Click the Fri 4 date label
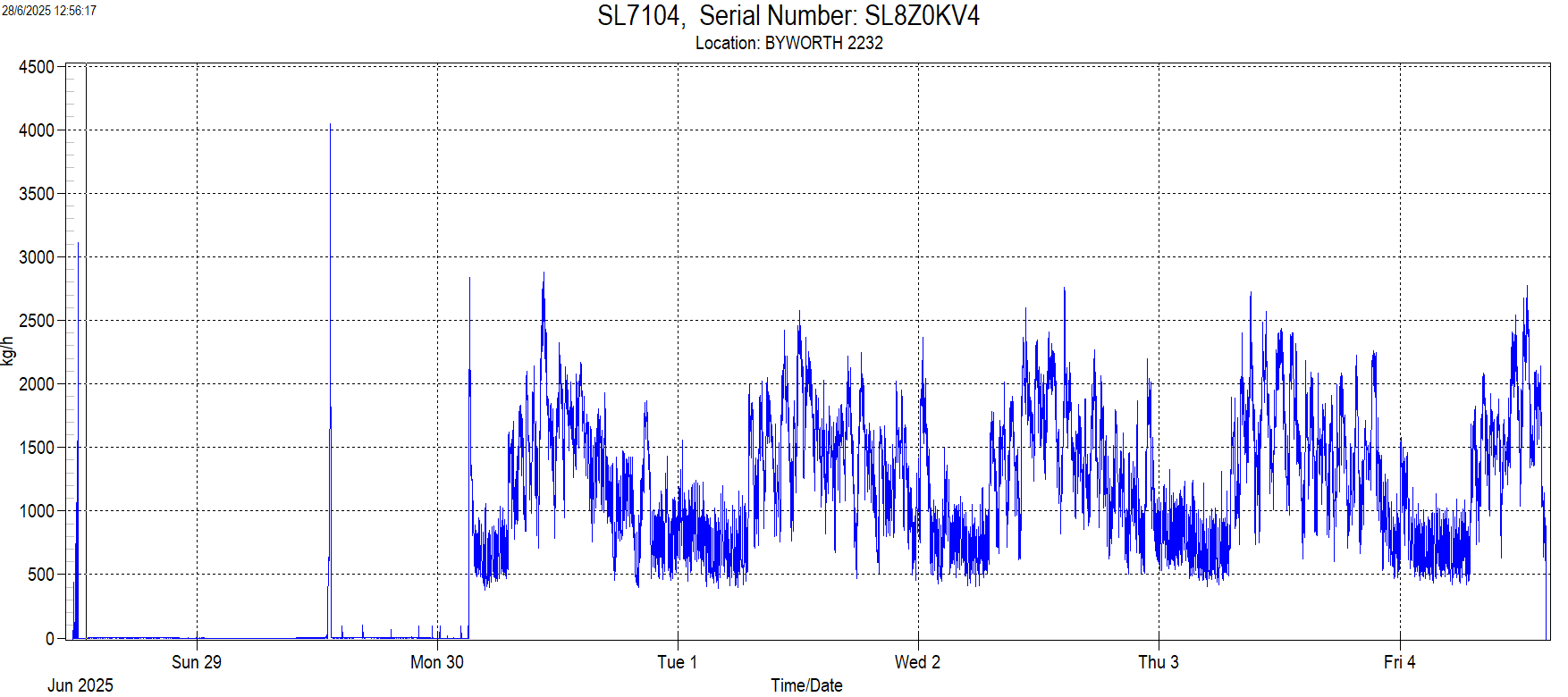Viewport: 1568px width, 697px height. (x=1400, y=662)
